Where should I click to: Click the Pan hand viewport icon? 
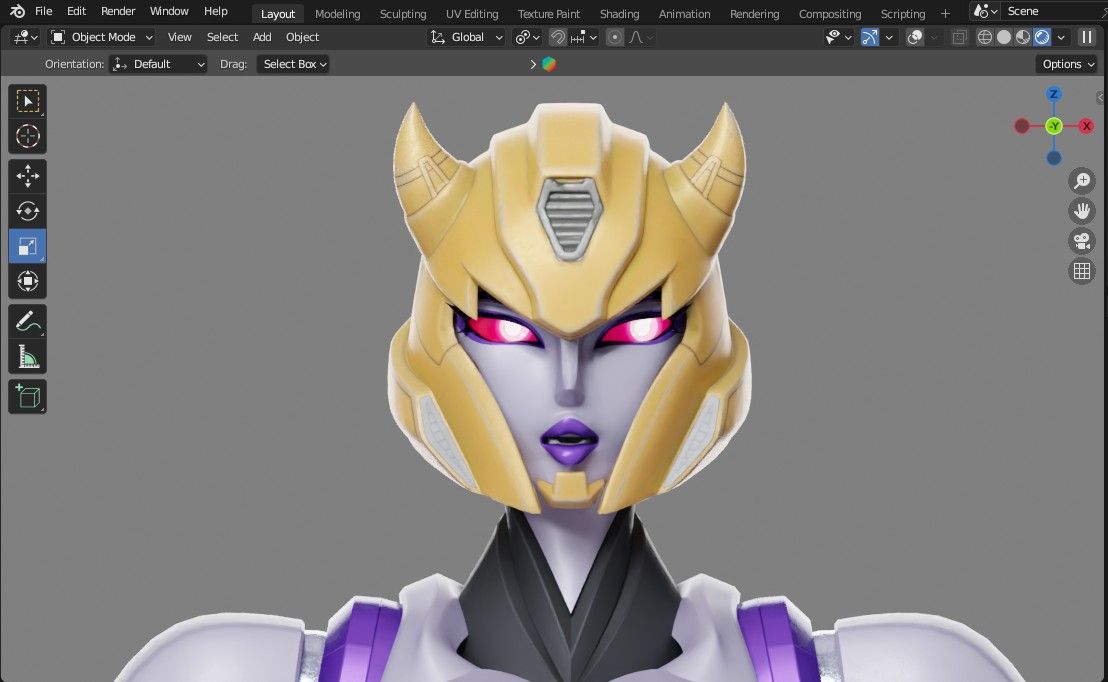[1081, 211]
